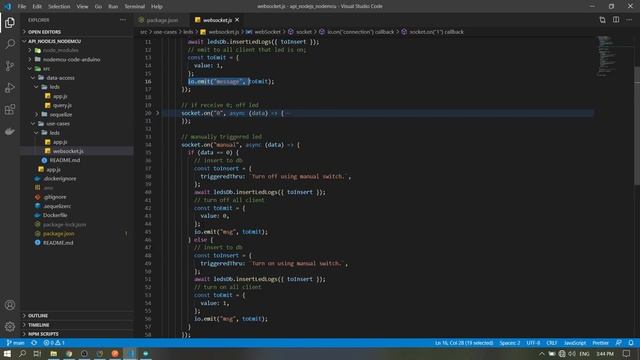The height and width of the screenshot is (360, 640).
Task: Close the websocket.js editor tab
Action: coord(237,20)
